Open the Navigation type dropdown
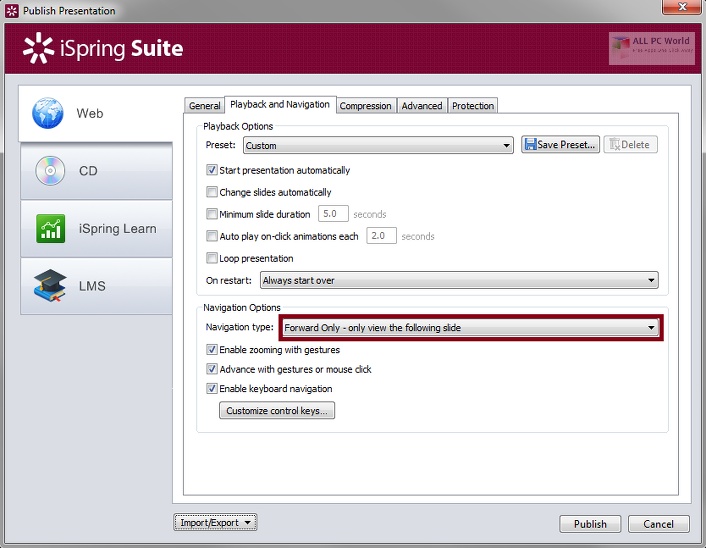706x548 pixels. 471,328
